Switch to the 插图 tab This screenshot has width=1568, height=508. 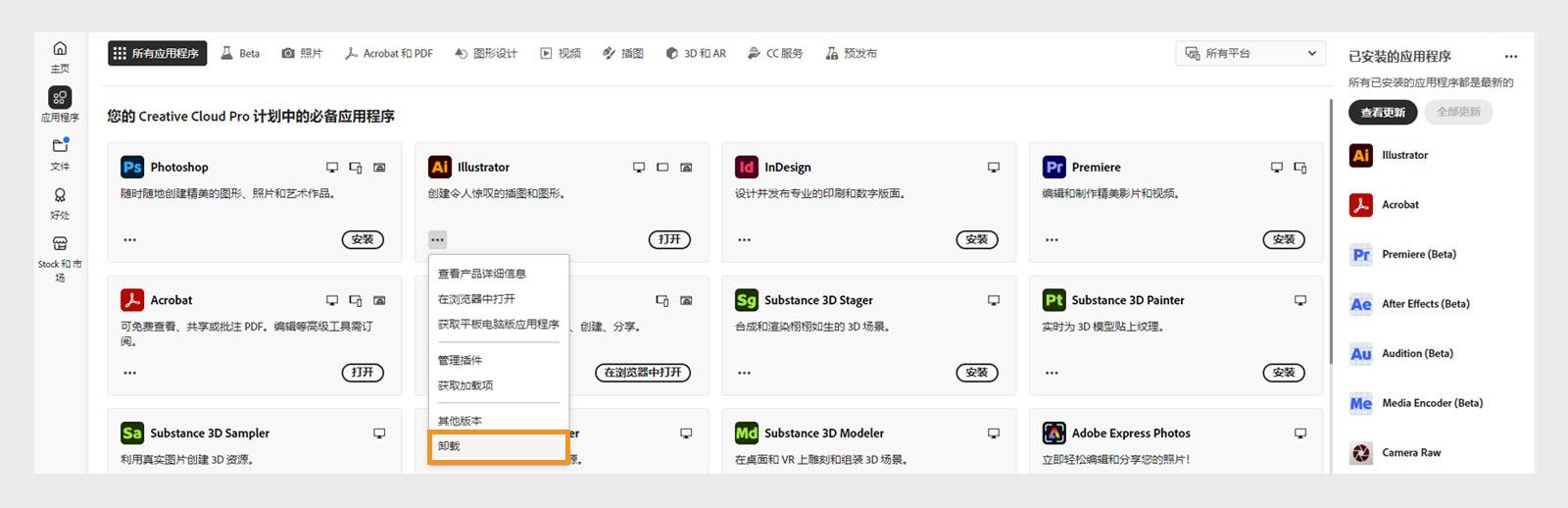(623, 53)
